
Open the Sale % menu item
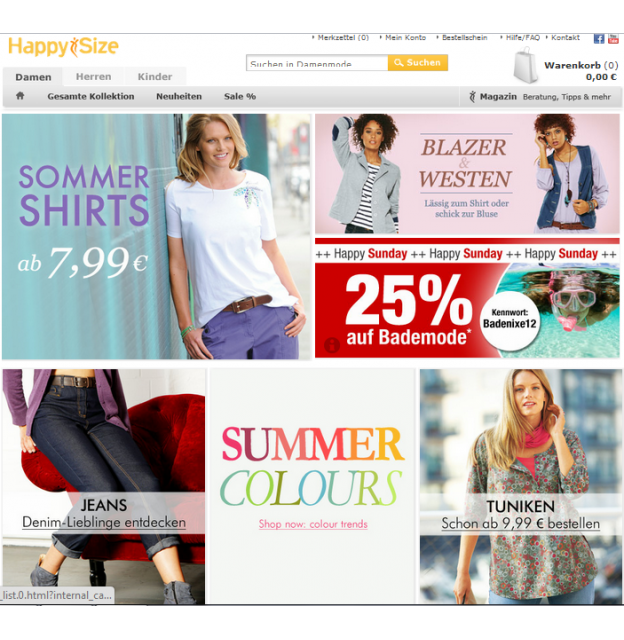pos(240,97)
